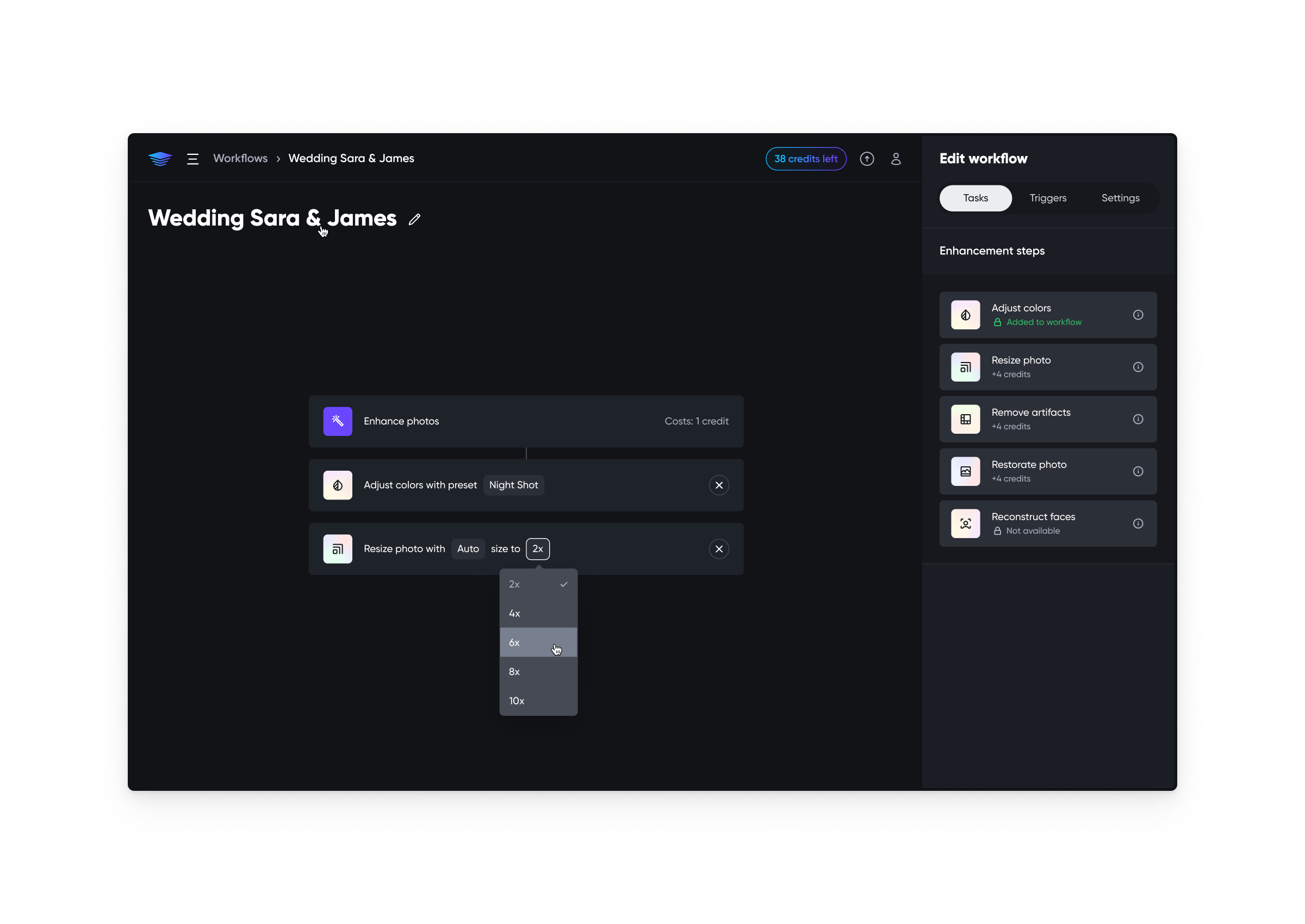The width and height of the screenshot is (1305, 924).
Task: Show info for Restorate photo
Action: coord(1137,471)
